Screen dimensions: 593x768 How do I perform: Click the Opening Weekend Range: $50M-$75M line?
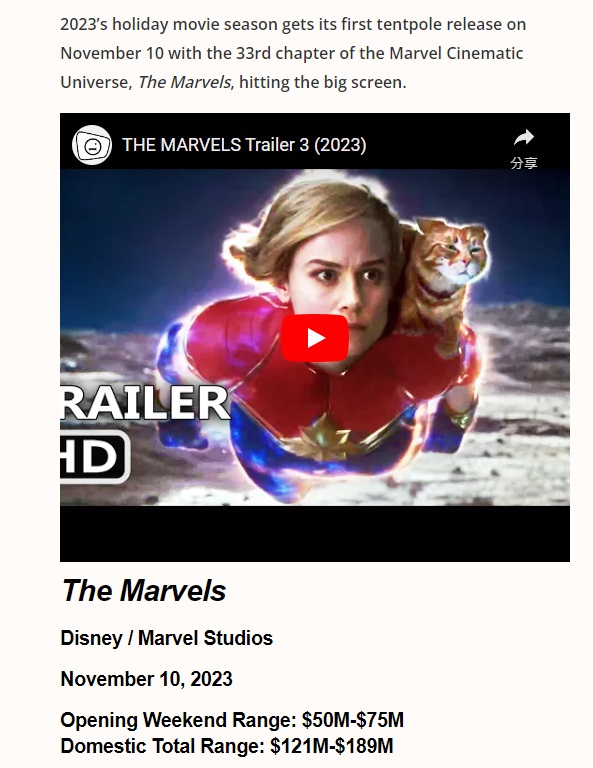(x=232, y=720)
